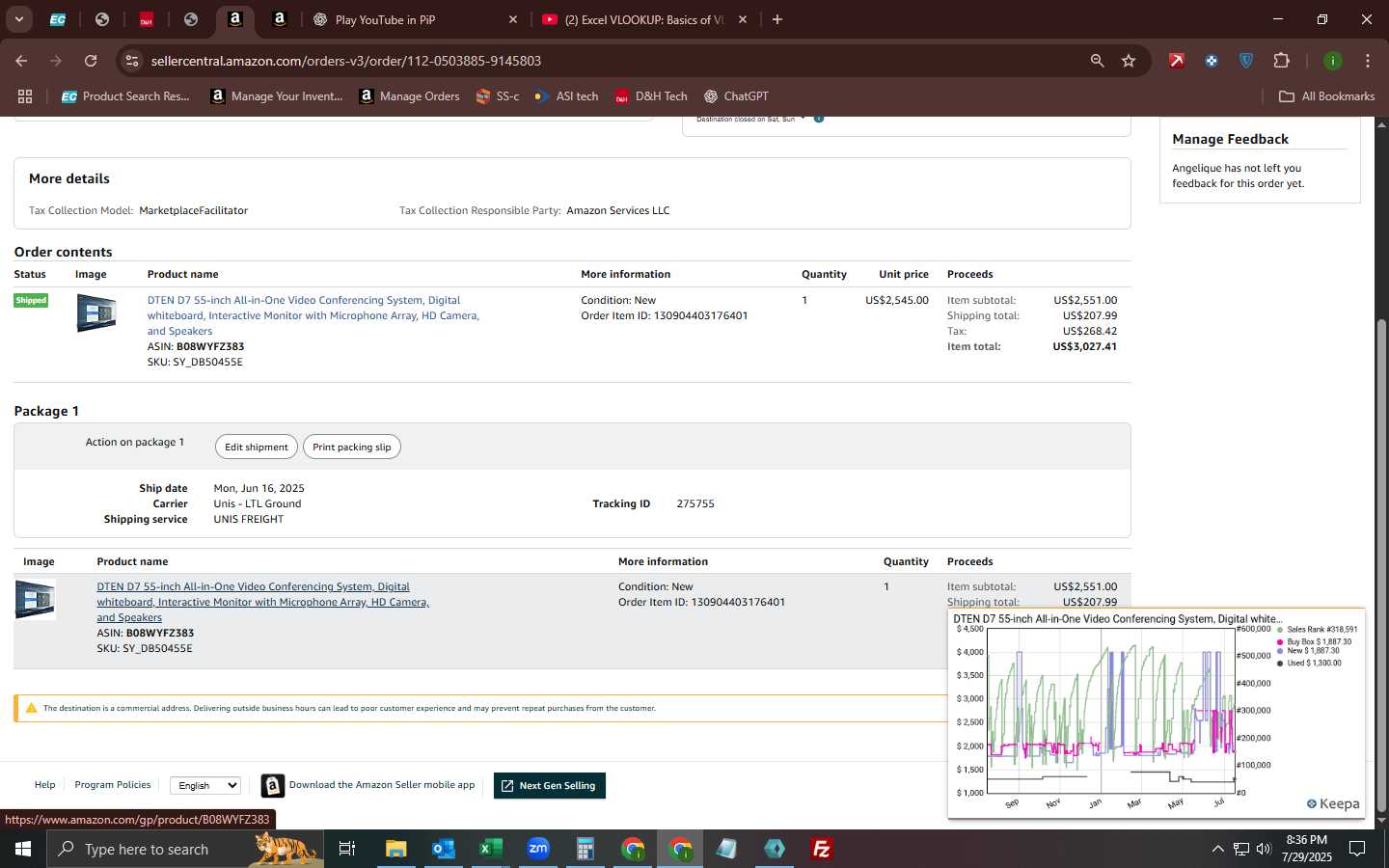1389x868 pixels.
Task: Reload the Seller Central page
Action: tap(91, 61)
